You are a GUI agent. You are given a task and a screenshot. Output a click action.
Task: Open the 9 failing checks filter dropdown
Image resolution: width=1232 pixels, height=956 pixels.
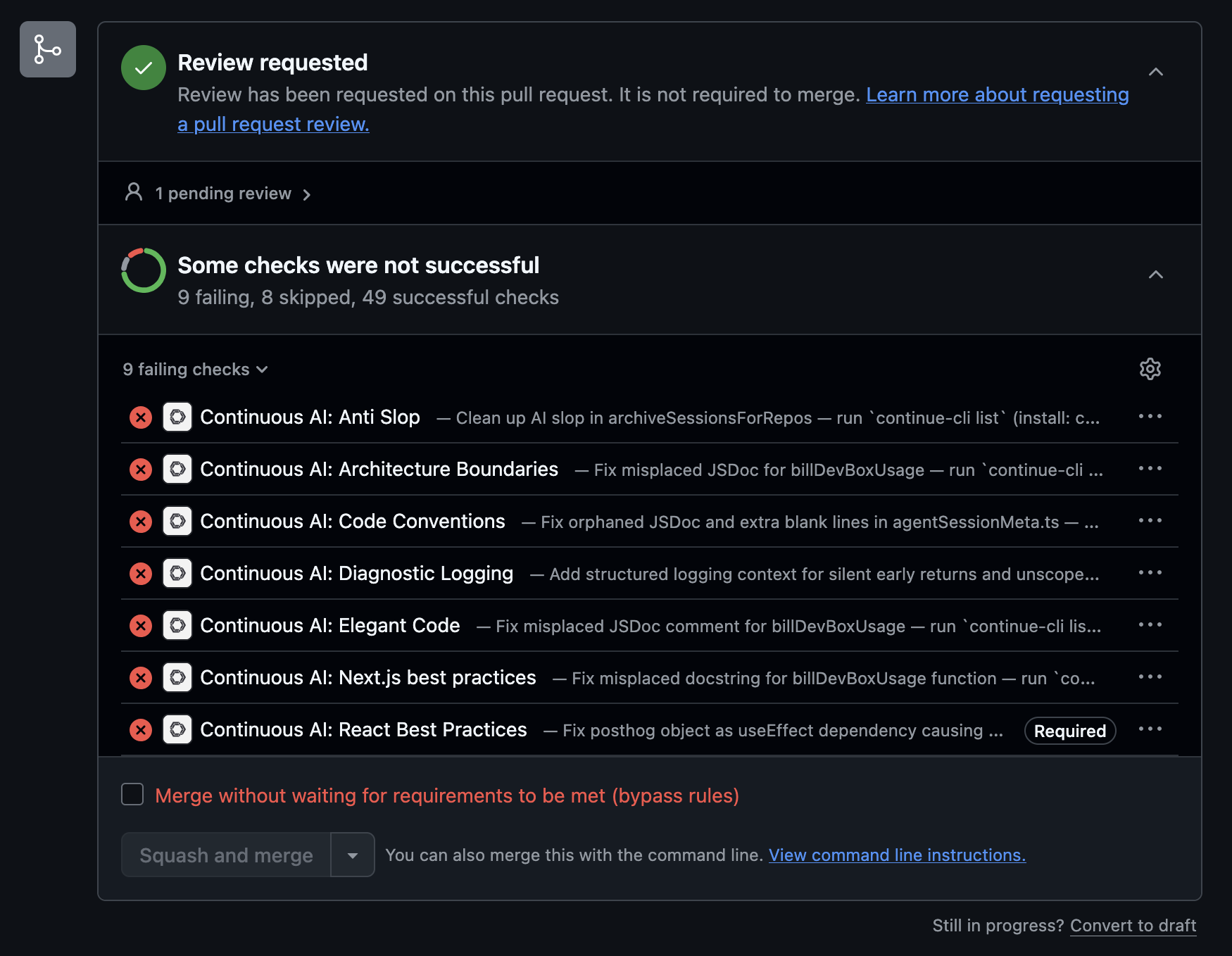(x=195, y=369)
